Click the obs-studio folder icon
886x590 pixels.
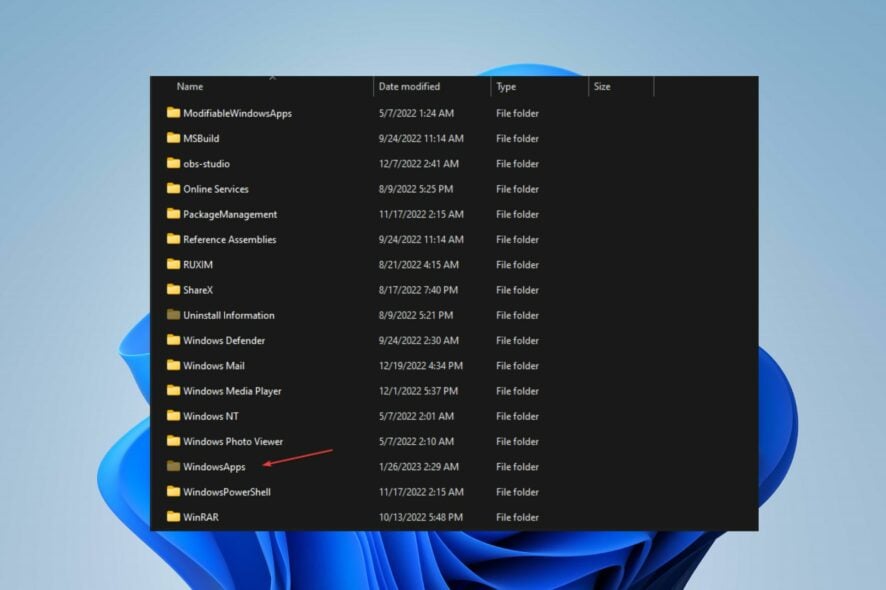[x=173, y=163]
